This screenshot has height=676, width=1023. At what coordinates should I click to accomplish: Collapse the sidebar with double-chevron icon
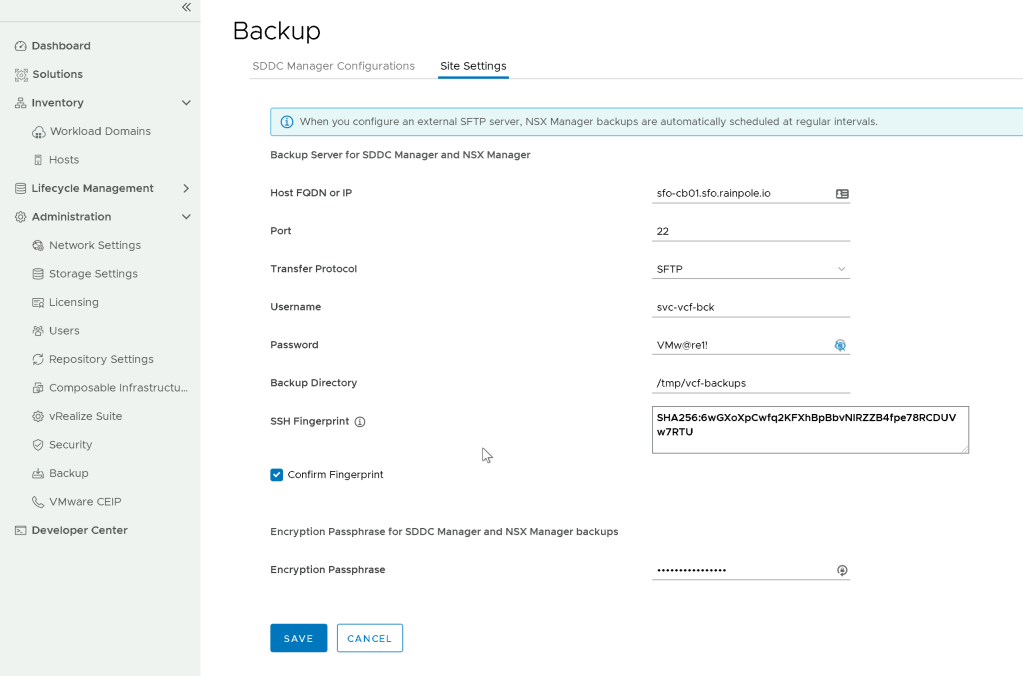(186, 8)
